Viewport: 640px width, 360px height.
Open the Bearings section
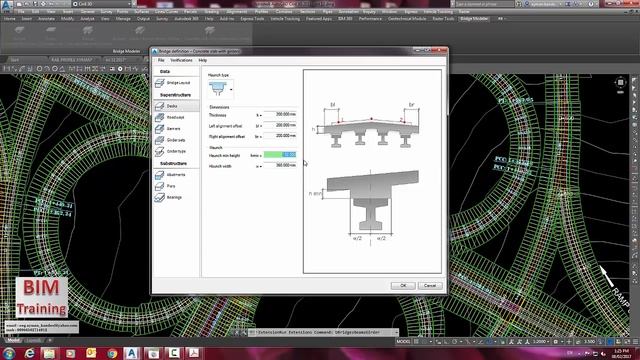coord(176,198)
